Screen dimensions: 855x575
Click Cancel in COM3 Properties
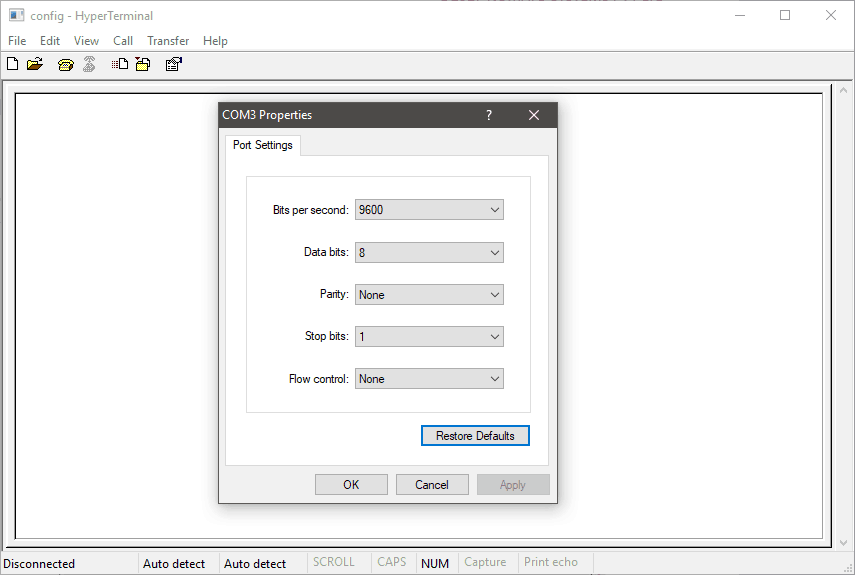click(432, 484)
